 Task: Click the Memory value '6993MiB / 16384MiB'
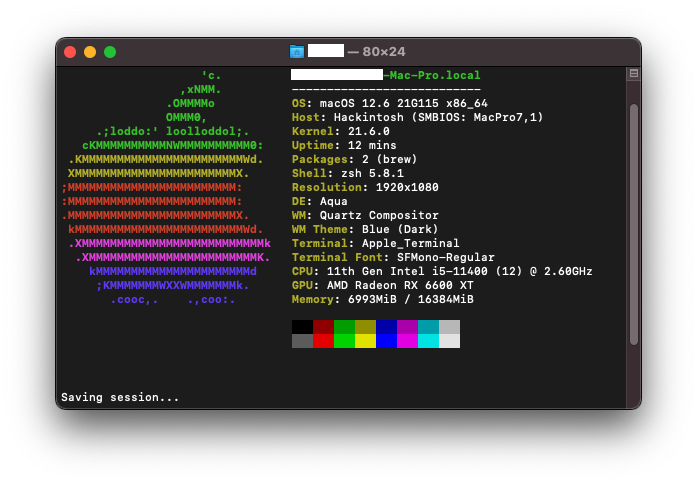click(411, 299)
